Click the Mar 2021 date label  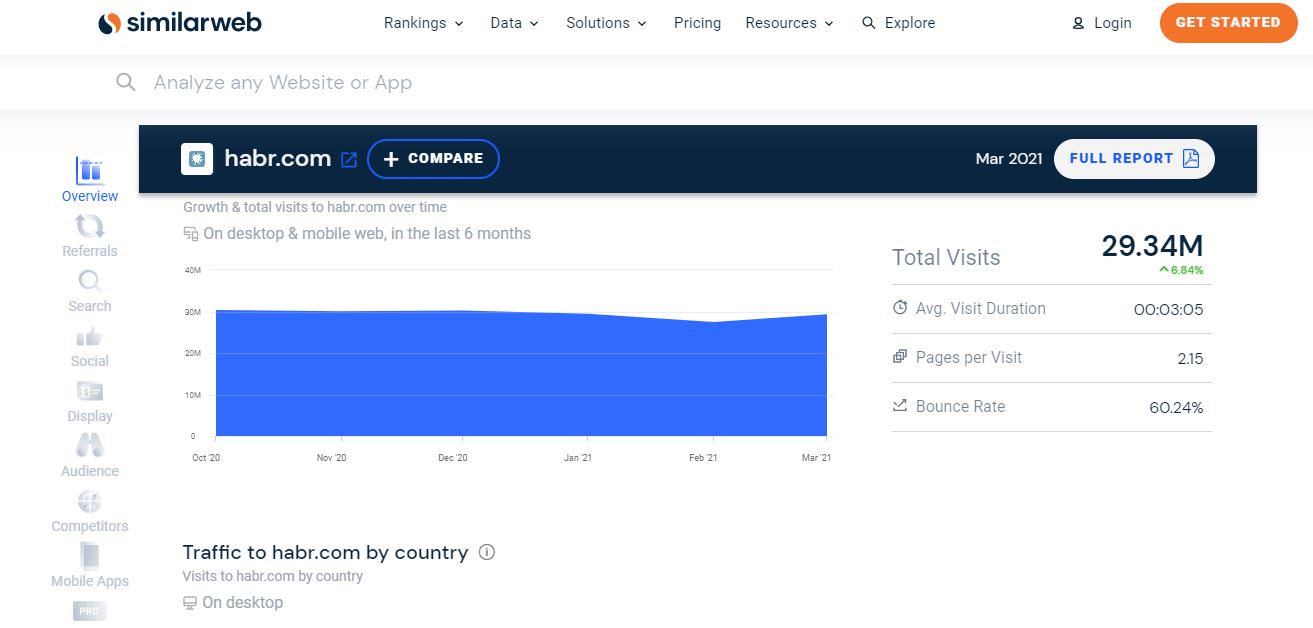click(1009, 158)
